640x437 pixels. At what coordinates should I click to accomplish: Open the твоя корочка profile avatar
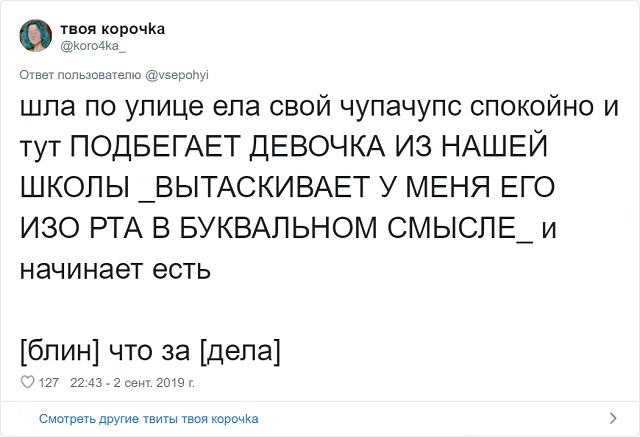click(x=35, y=37)
